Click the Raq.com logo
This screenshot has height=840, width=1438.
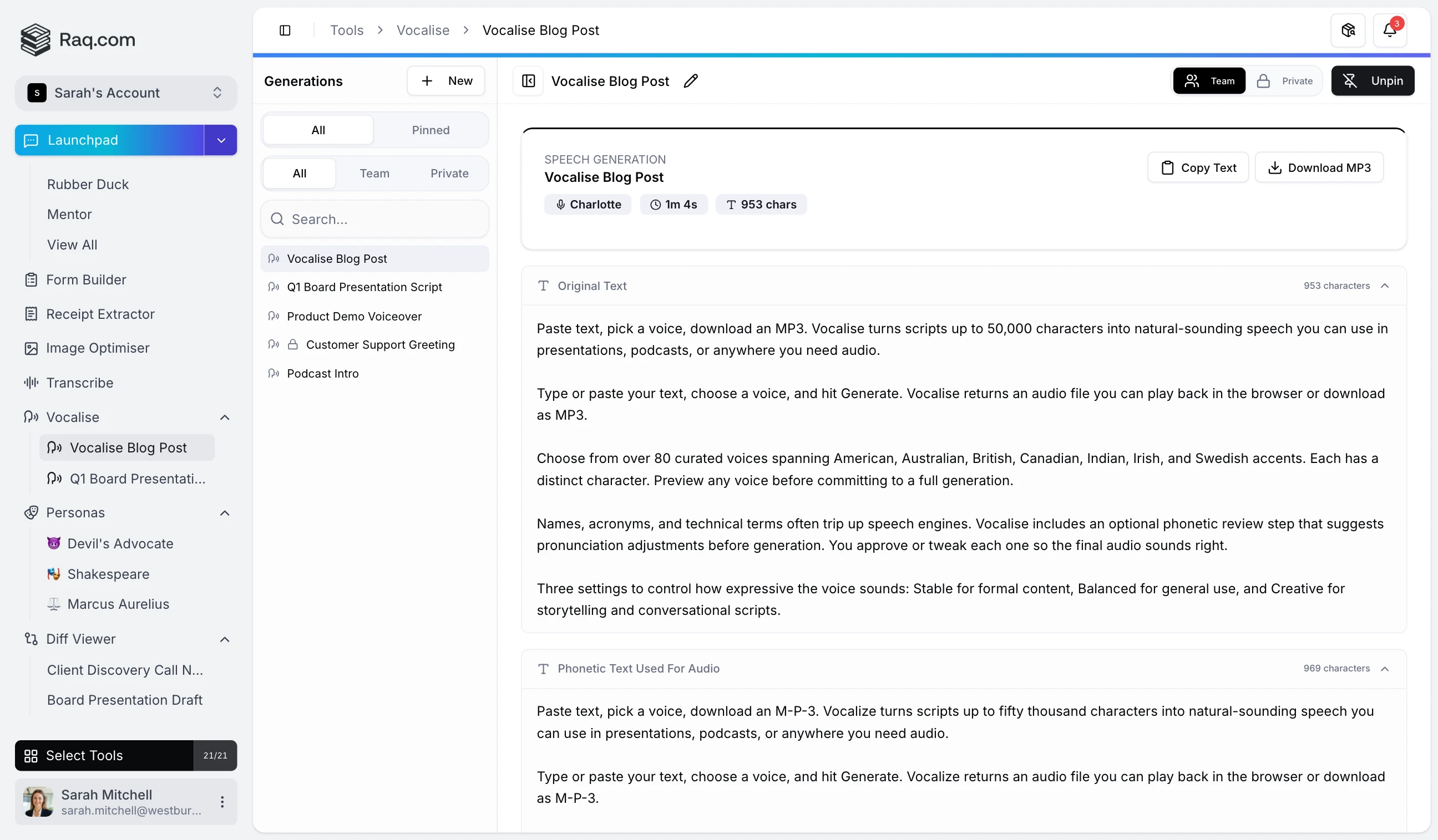(78, 39)
